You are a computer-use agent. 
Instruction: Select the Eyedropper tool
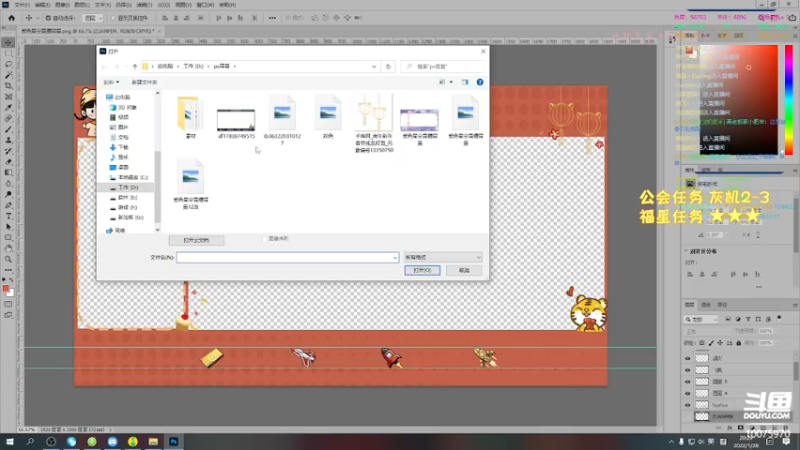click(x=8, y=108)
